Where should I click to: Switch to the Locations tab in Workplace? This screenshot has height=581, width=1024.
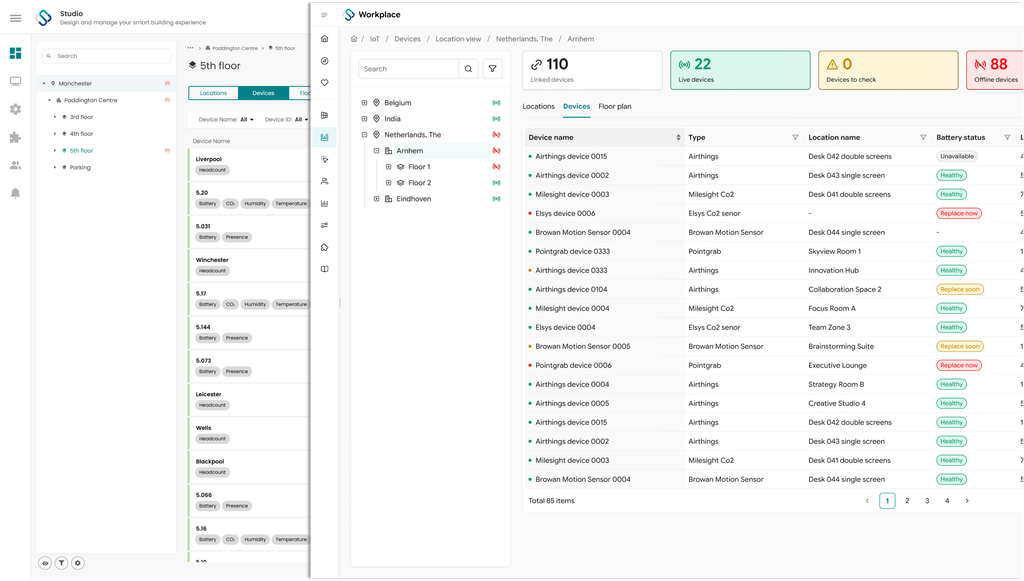pos(538,106)
